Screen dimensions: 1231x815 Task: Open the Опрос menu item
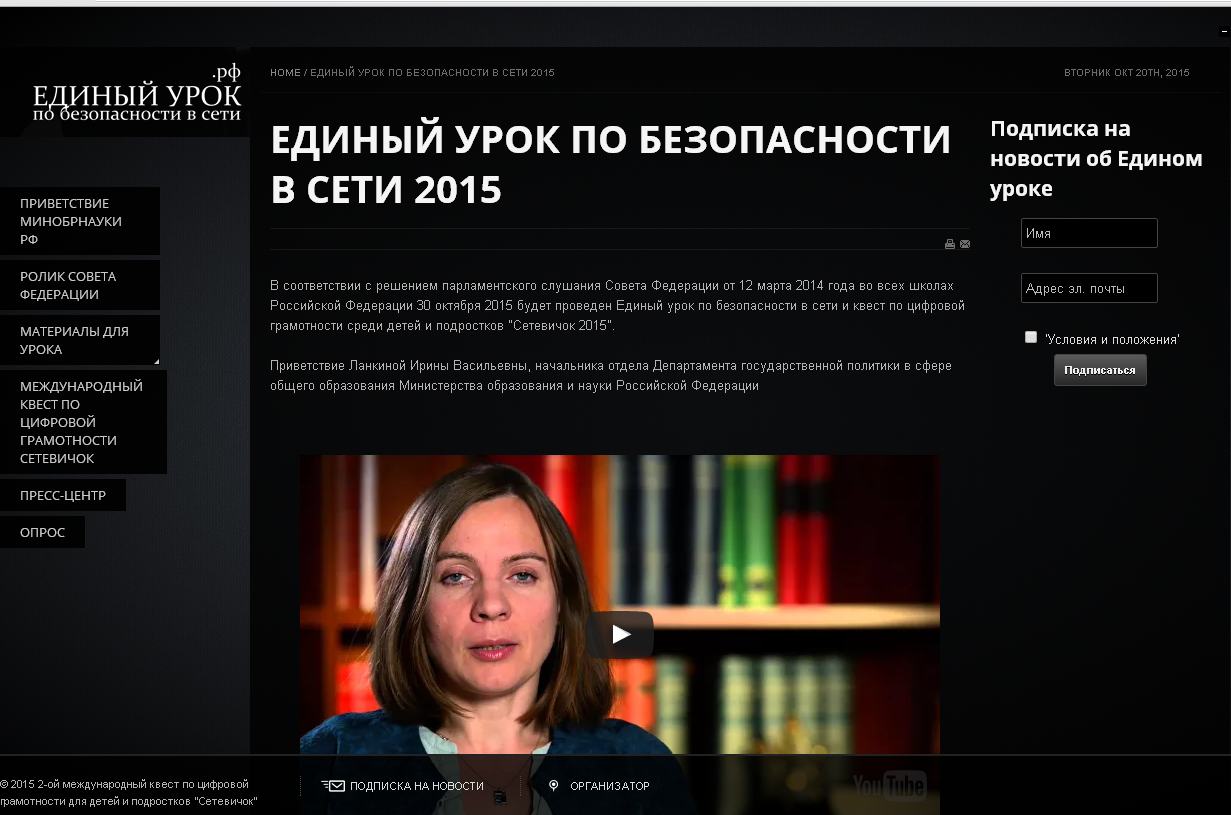click(42, 532)
